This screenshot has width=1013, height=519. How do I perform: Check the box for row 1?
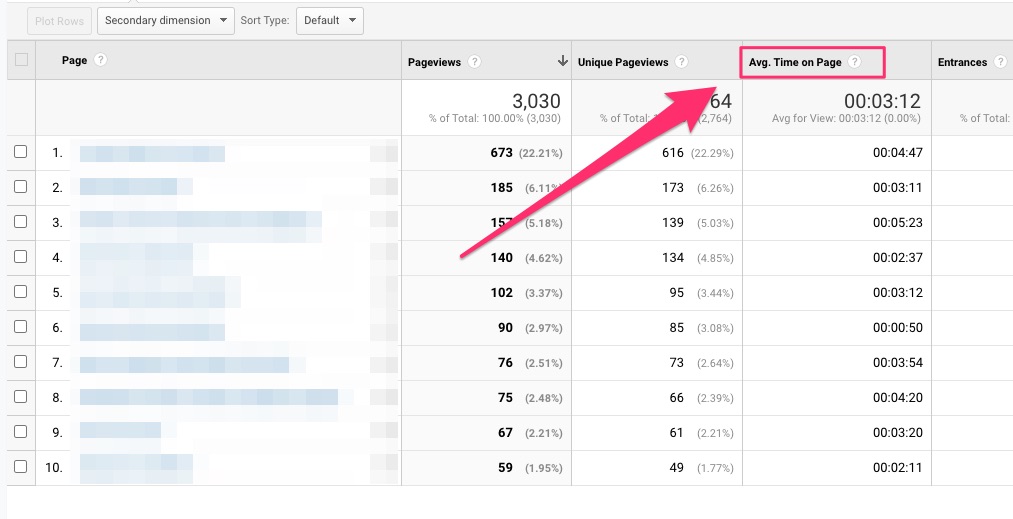point(21,152)
